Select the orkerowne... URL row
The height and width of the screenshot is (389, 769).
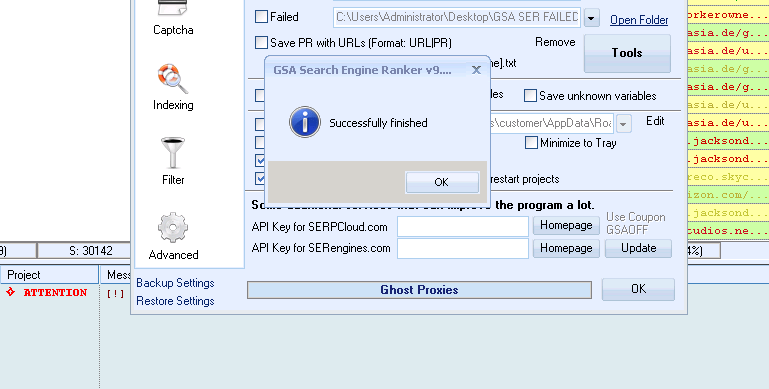pyautogui.click(x=728, y=15)
